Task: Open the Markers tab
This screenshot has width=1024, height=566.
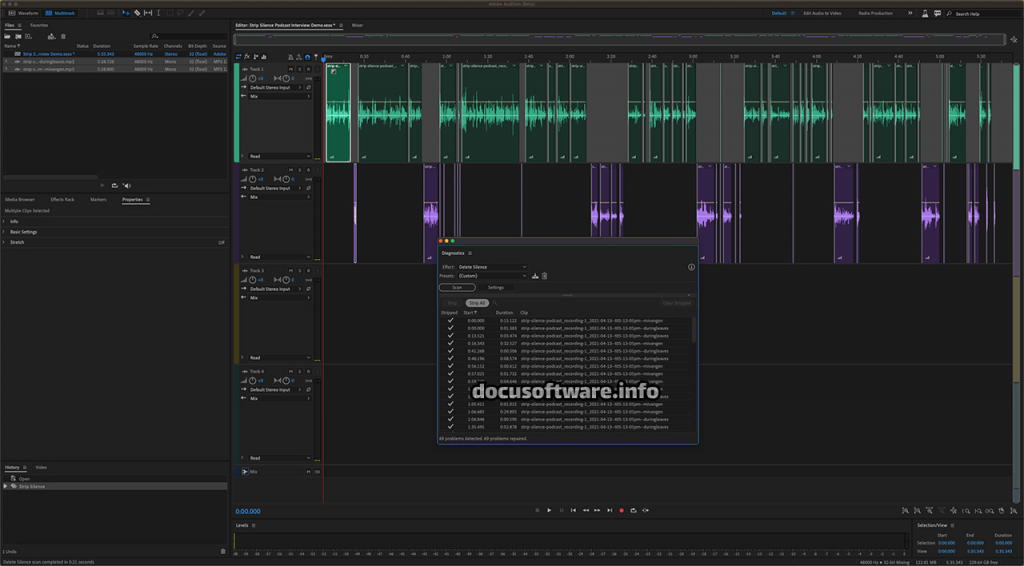Action: (x=98, y=200)
